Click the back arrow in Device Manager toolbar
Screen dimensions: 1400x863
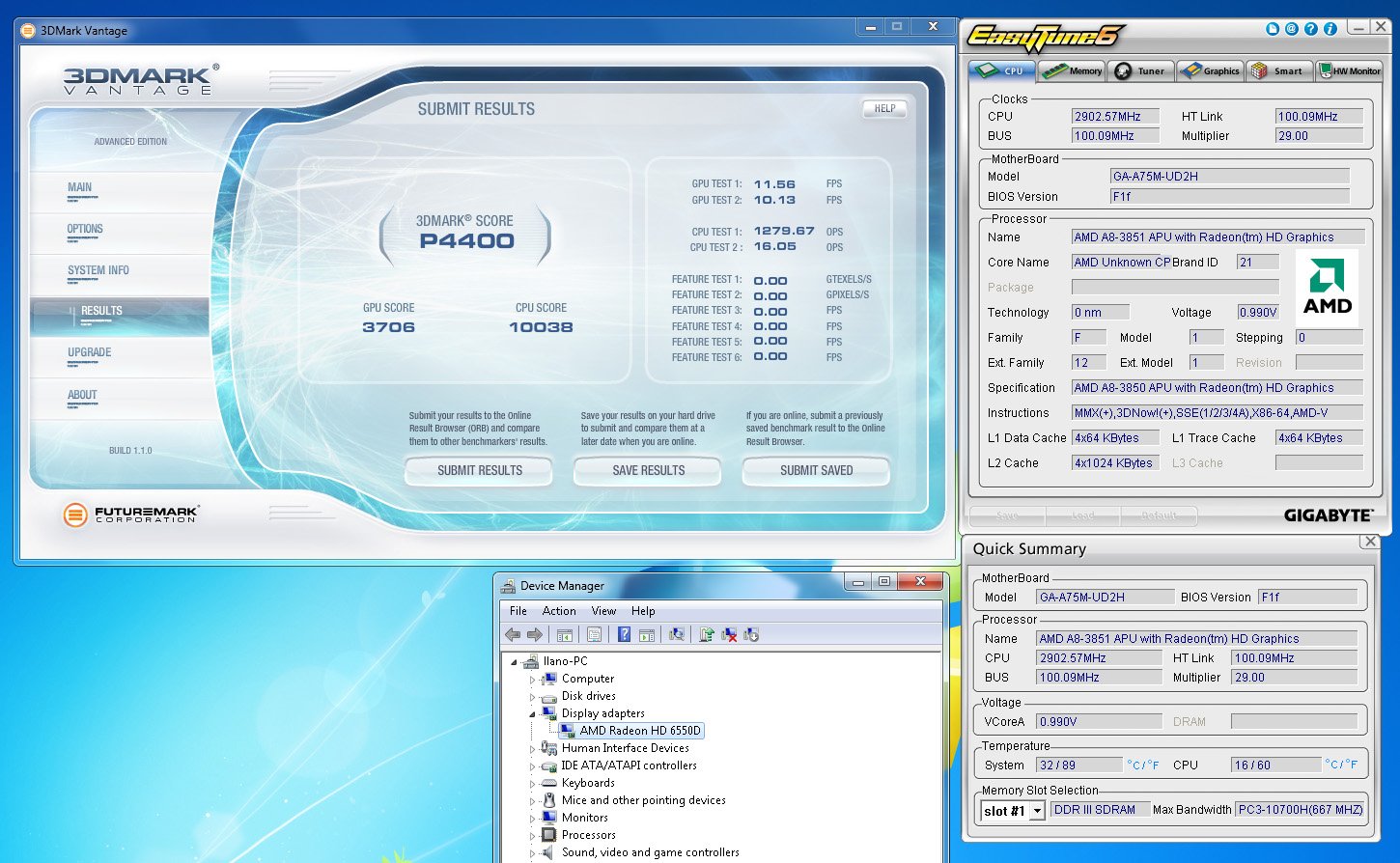tap(511, 634)
